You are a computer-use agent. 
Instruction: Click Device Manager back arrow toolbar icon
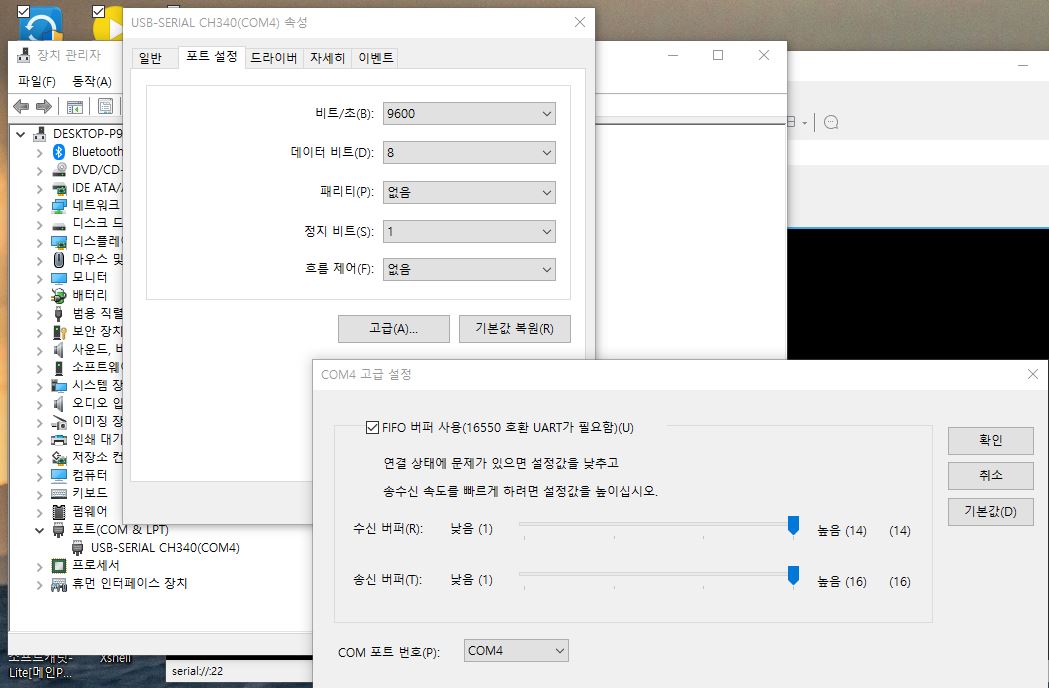[21, 106]
